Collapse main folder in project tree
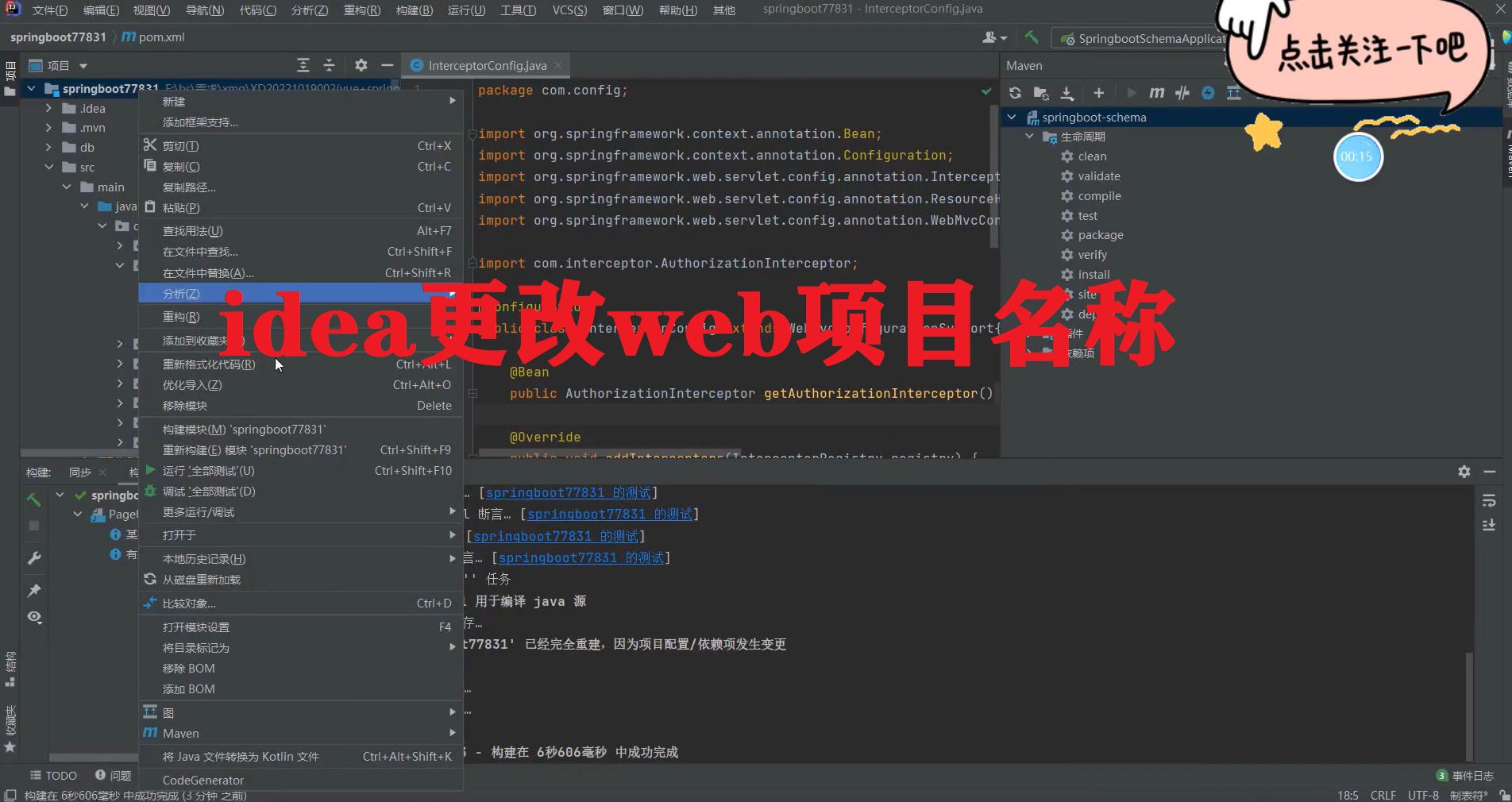 tap(67, 187)
